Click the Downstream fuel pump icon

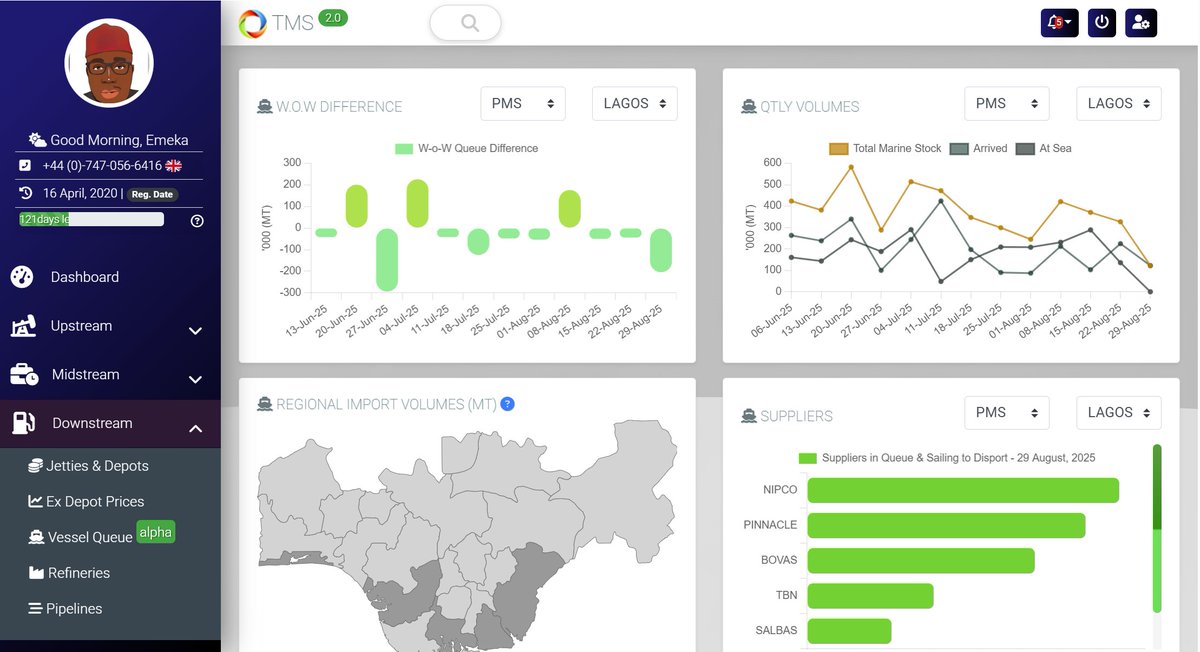pos(23,423)
